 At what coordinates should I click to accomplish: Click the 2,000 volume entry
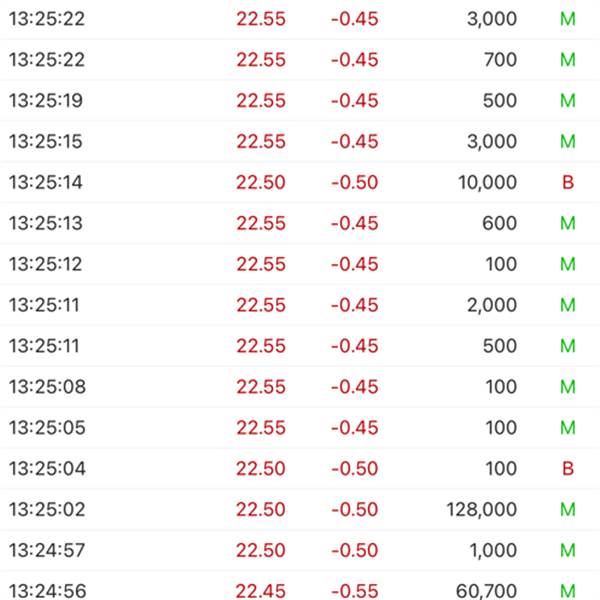click(x=491, y=305)
